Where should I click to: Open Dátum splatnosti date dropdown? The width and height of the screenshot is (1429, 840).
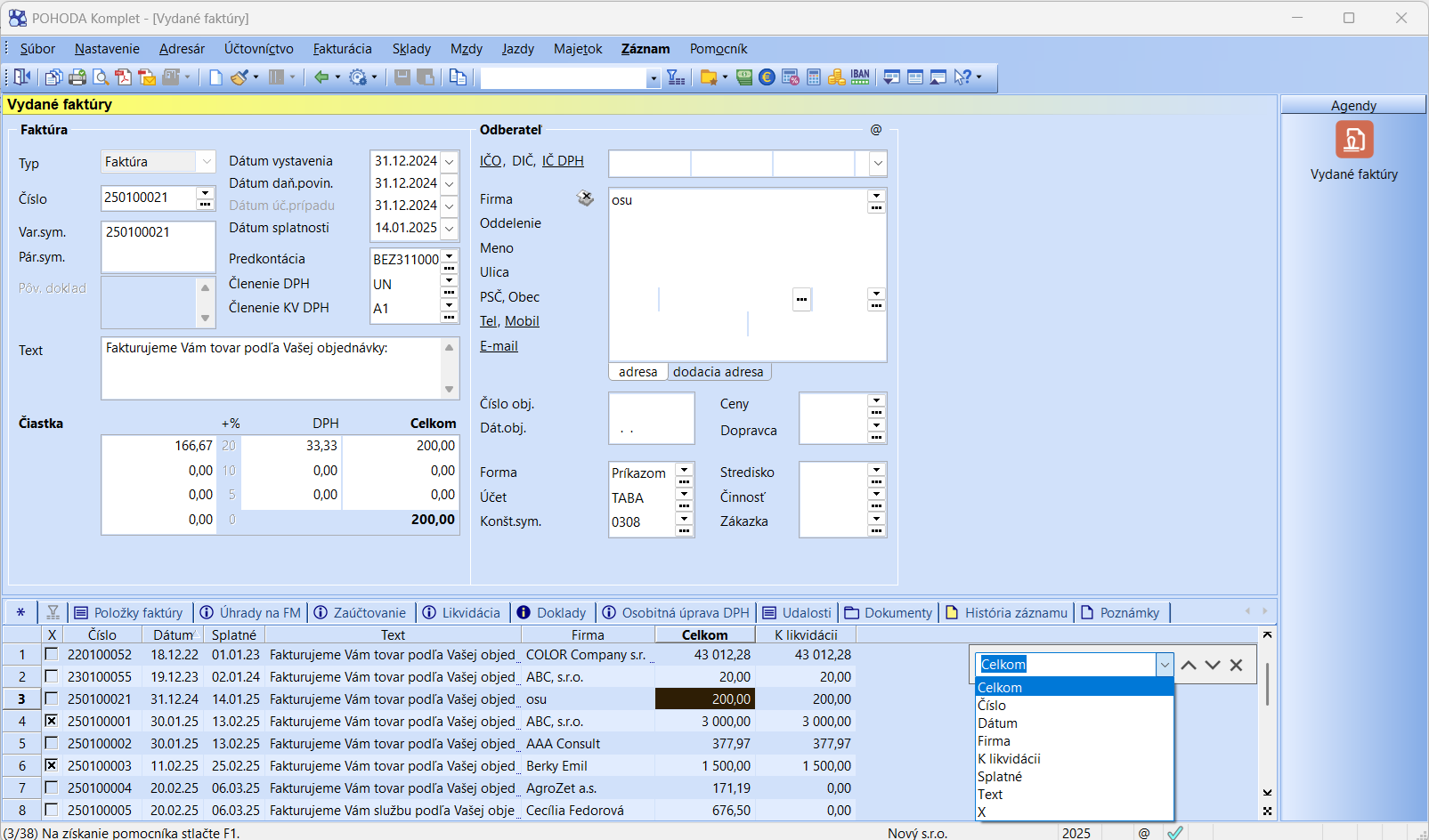pyautogui.click(x=450, y=228)
